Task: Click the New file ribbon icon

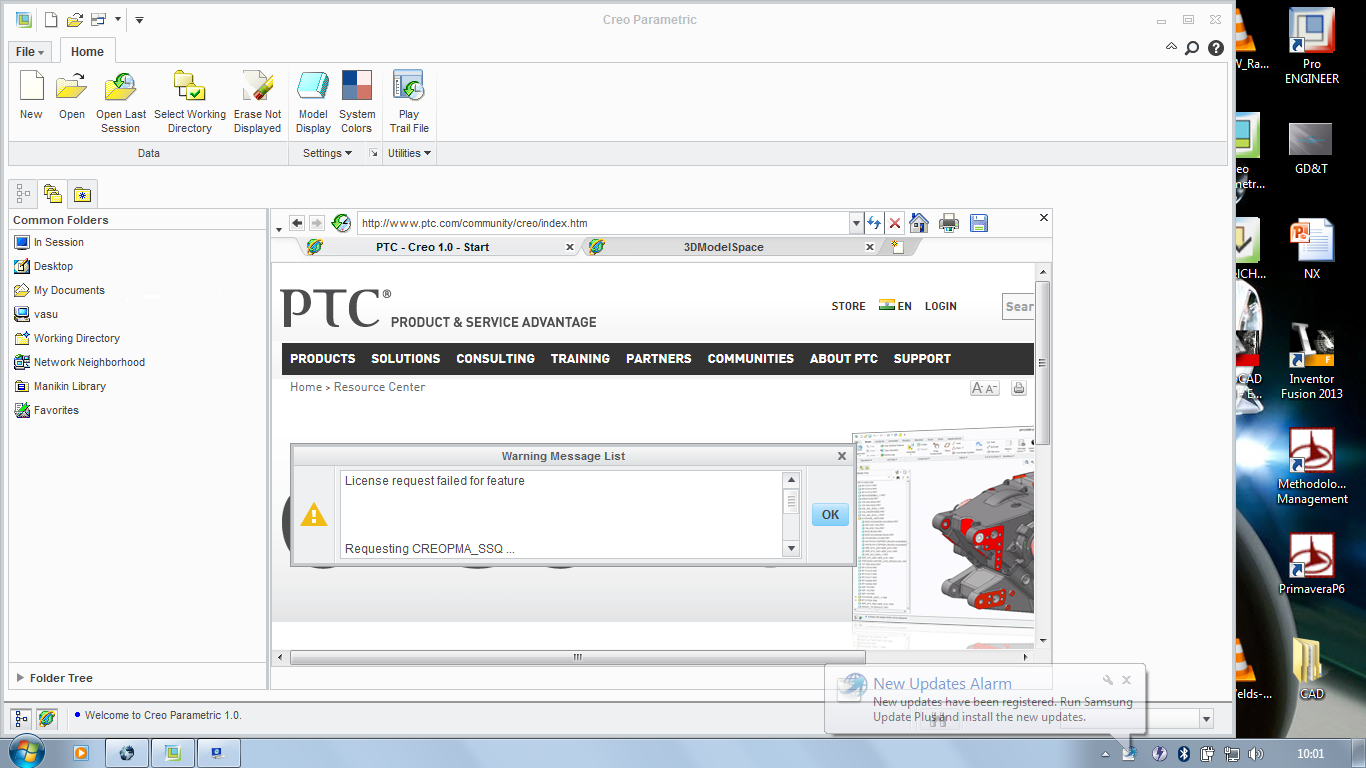Action: pos(31,86)
